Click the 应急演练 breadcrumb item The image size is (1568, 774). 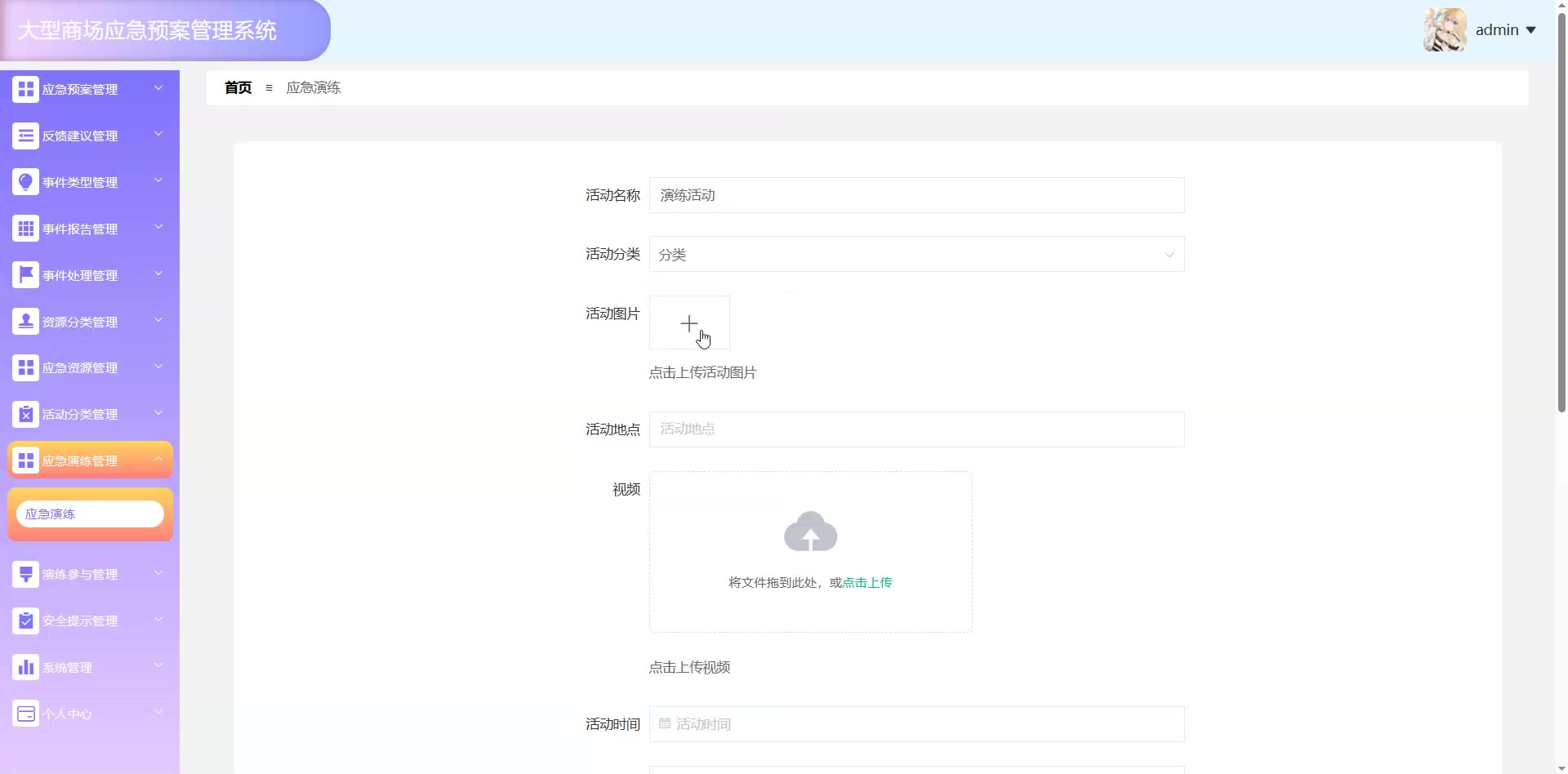(314, 87)
